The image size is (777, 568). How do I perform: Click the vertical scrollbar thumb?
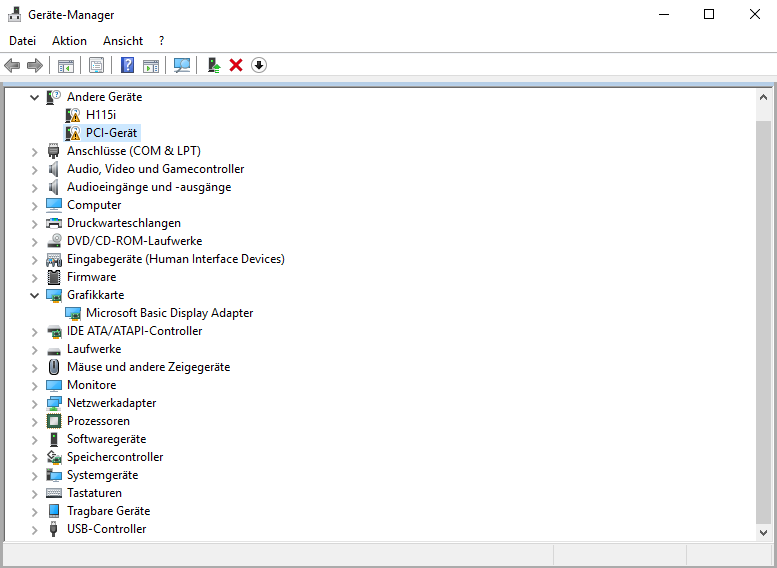764,322
